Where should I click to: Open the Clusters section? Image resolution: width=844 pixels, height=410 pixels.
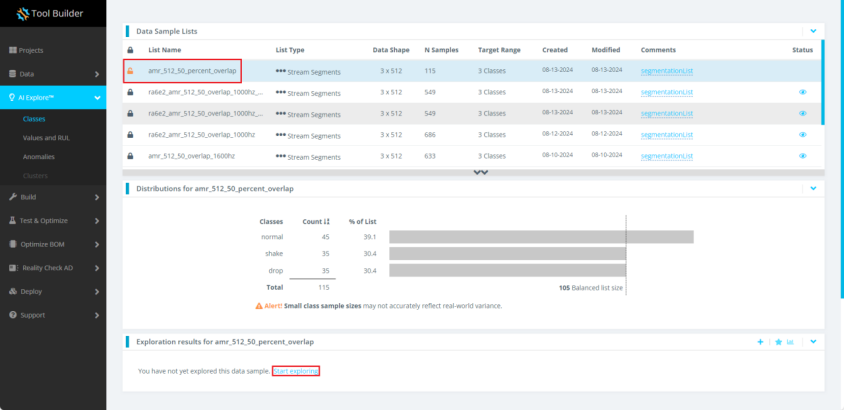[x=35, y=175]
